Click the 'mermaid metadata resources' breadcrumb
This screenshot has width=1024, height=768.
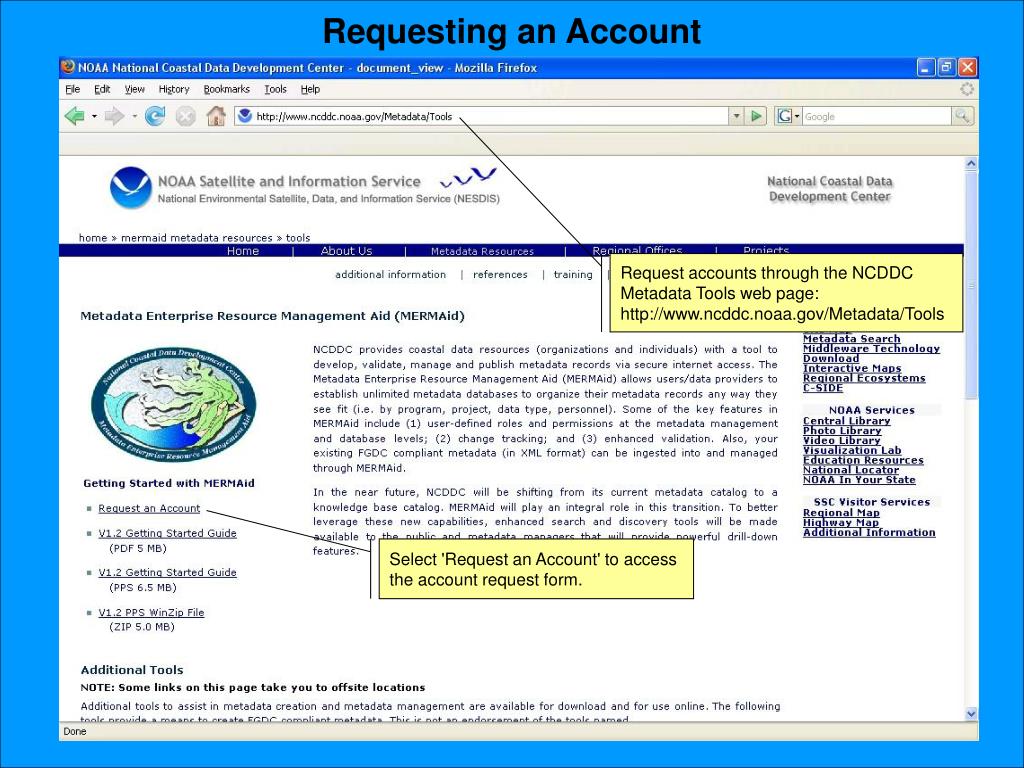click(x=197, y=238)
